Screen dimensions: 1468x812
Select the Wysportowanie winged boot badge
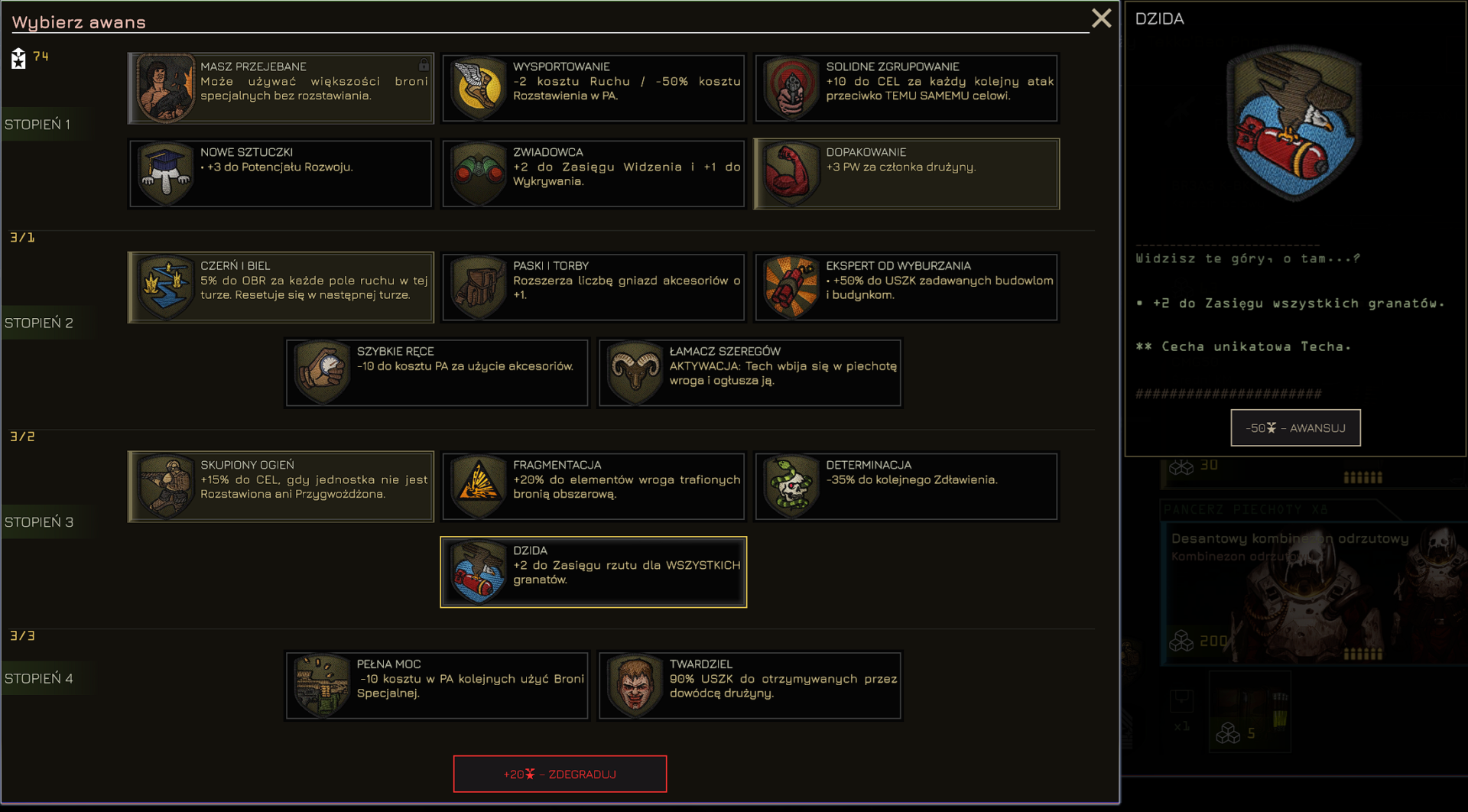tap(479, 88)
